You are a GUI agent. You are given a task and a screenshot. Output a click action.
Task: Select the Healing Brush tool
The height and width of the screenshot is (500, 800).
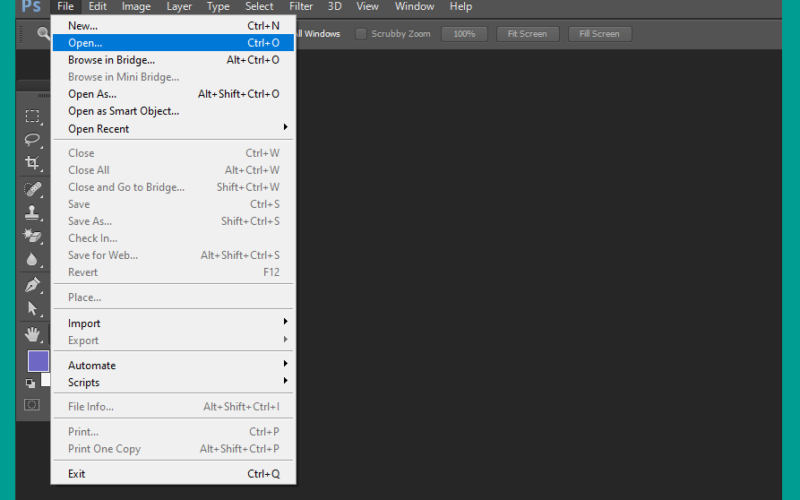click(x=32, y=189)
